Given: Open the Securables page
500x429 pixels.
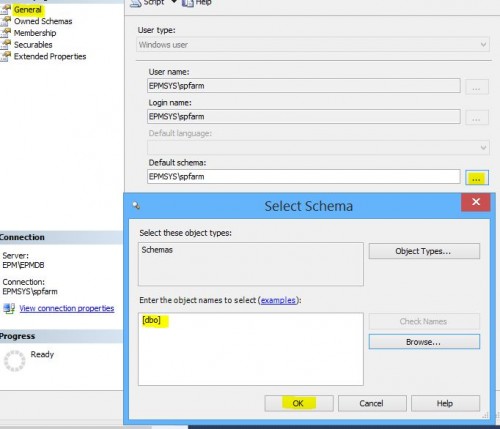Looking at the screenshot, I should click(x=33, y=45).
